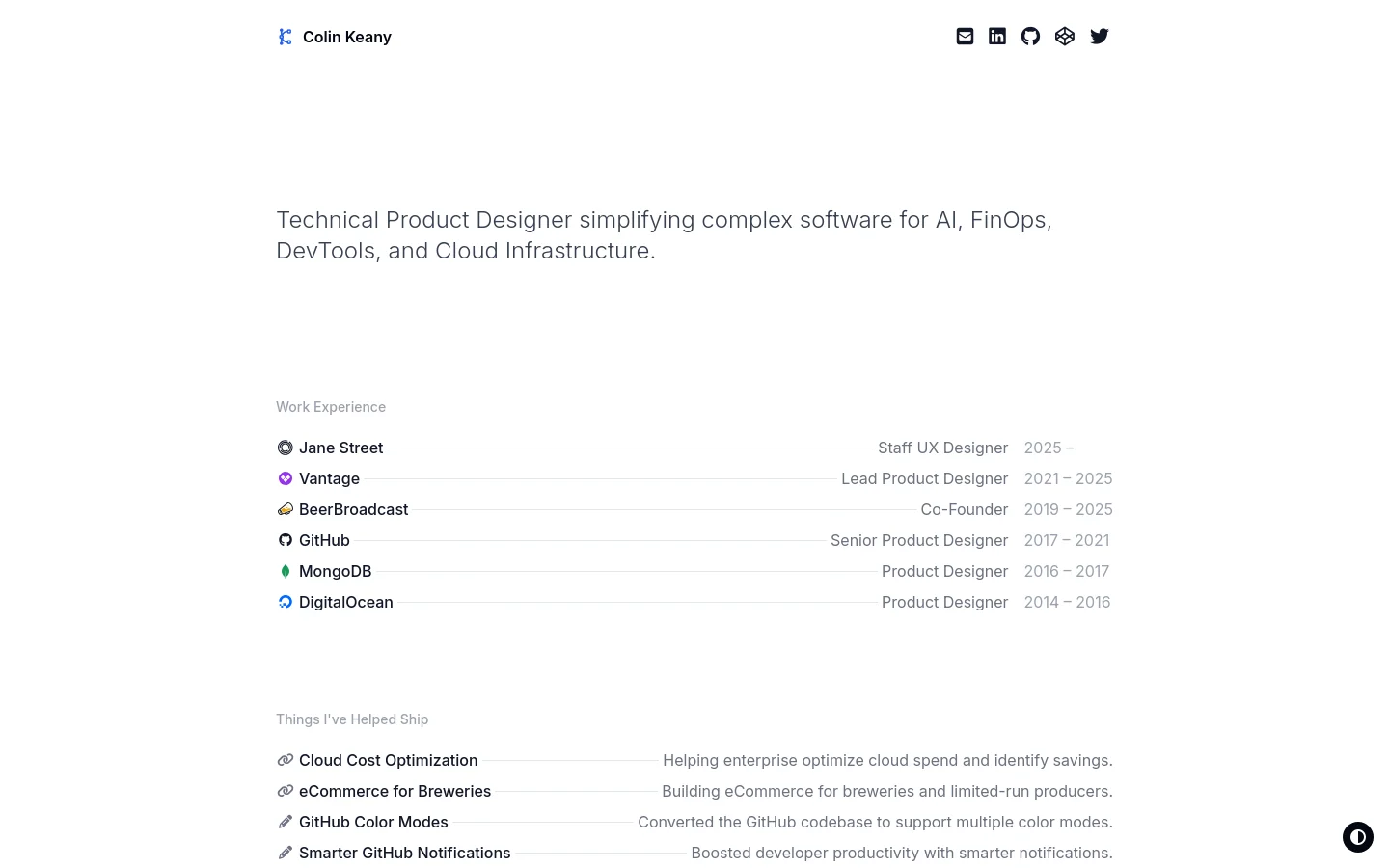Click the BeerBroadcast logo icon
1389x868 pixels.
[286, 509]
